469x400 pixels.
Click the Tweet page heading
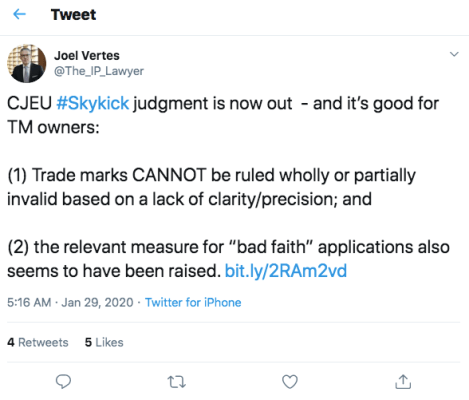[x=73, y=15]
